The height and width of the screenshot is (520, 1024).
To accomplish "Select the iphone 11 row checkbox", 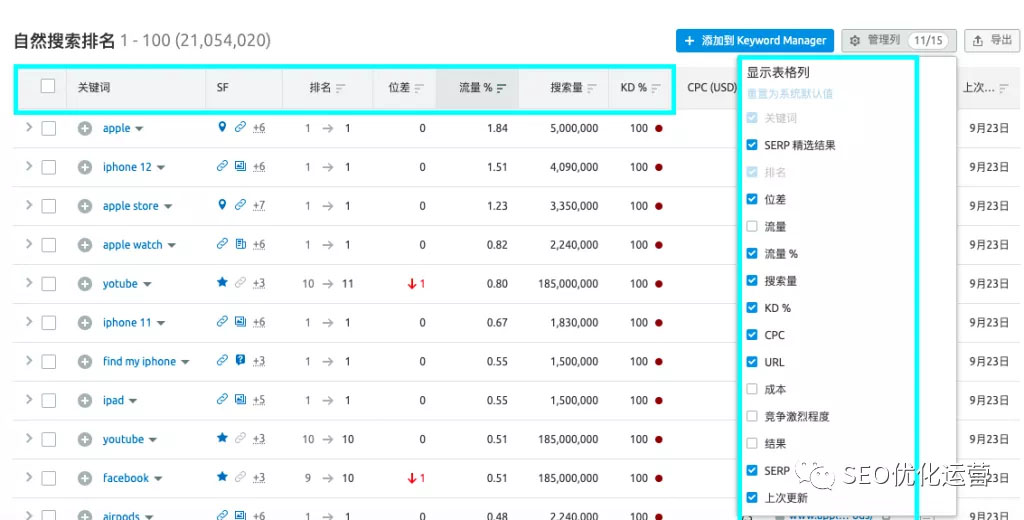I will pos(48,323).
